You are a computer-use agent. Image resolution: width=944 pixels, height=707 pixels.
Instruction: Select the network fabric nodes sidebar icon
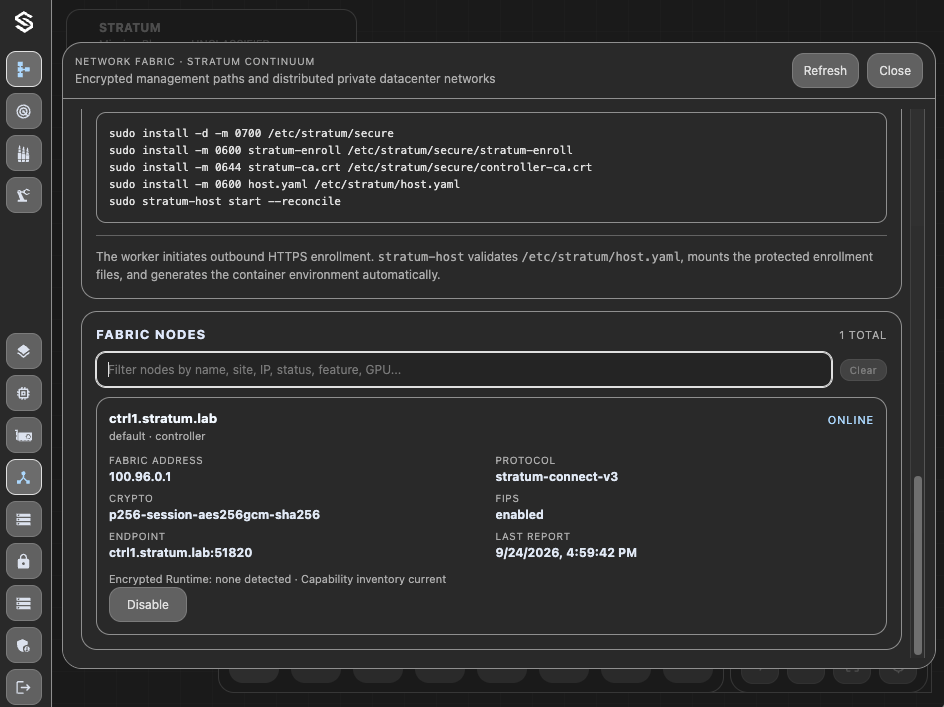(23, 478)
